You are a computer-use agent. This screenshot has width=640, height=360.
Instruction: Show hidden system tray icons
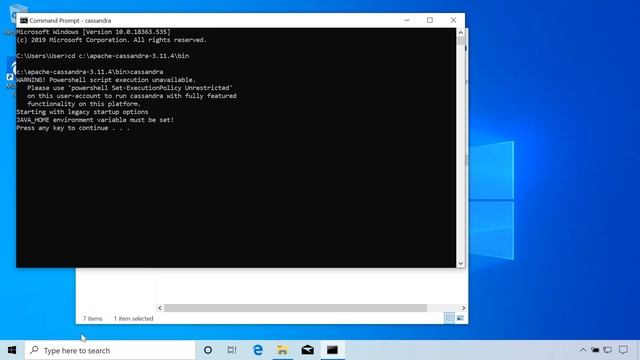583,350
